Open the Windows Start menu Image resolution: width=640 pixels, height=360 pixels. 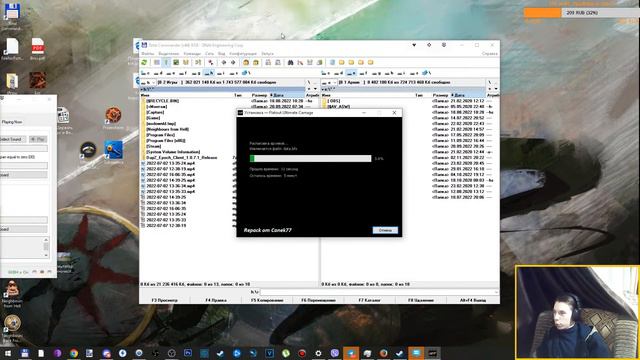(8, 353)
